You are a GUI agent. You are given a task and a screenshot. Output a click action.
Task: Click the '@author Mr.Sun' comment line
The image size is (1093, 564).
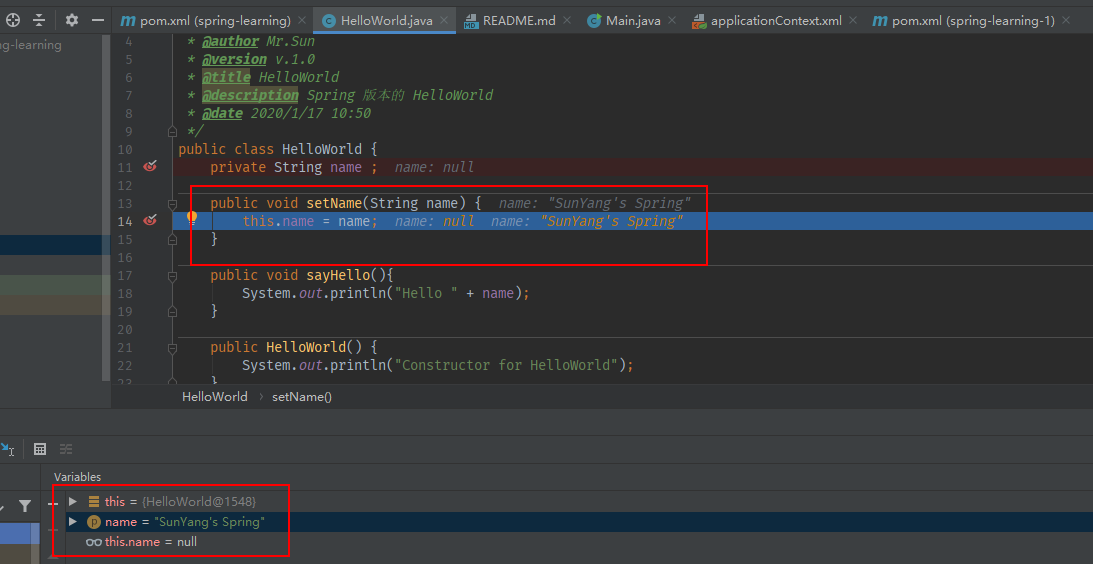(251, 41)
